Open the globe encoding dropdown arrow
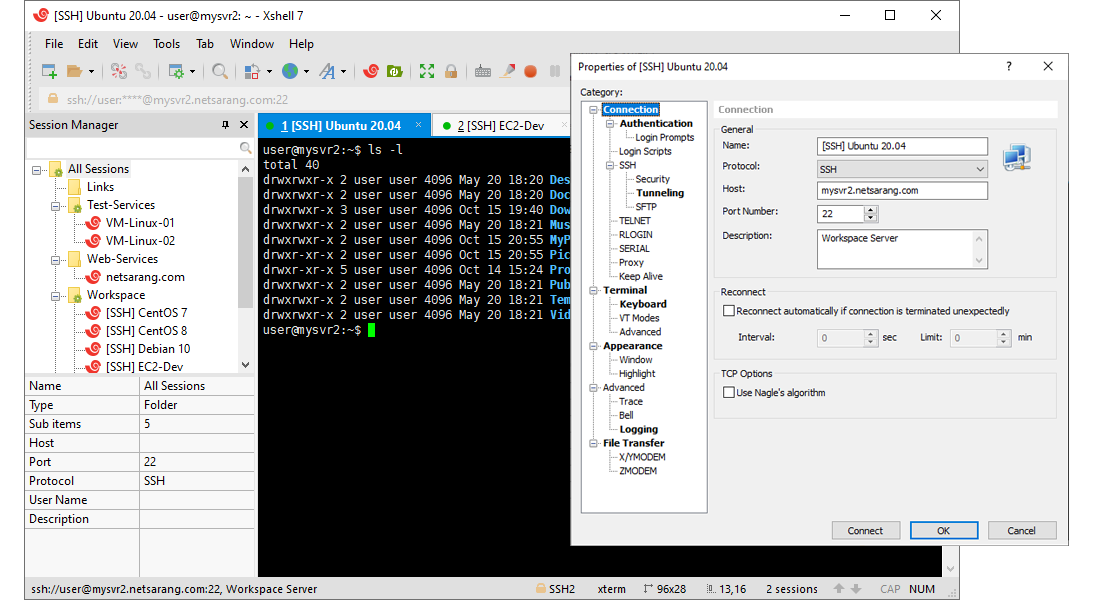Image resolution: width=1100 pixels, height=600 pixels. pos(306,72)
